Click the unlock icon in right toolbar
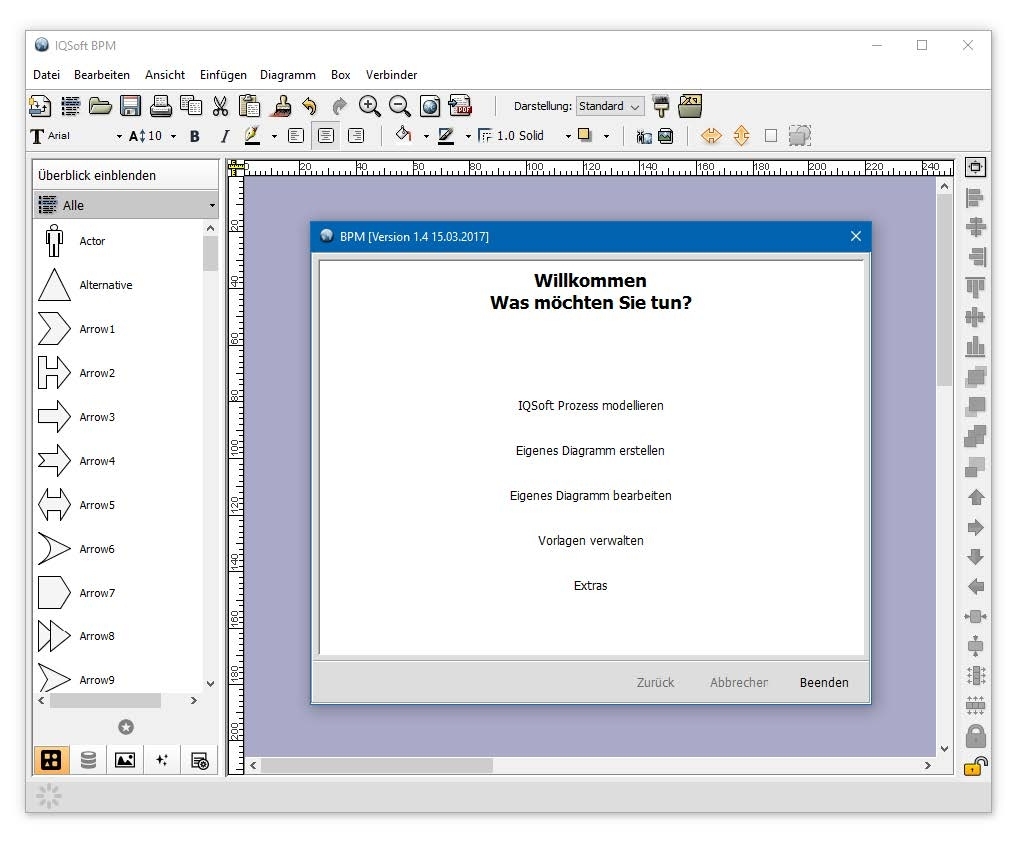The width and height of the screenshot is (1025, 842). (975, 766)
